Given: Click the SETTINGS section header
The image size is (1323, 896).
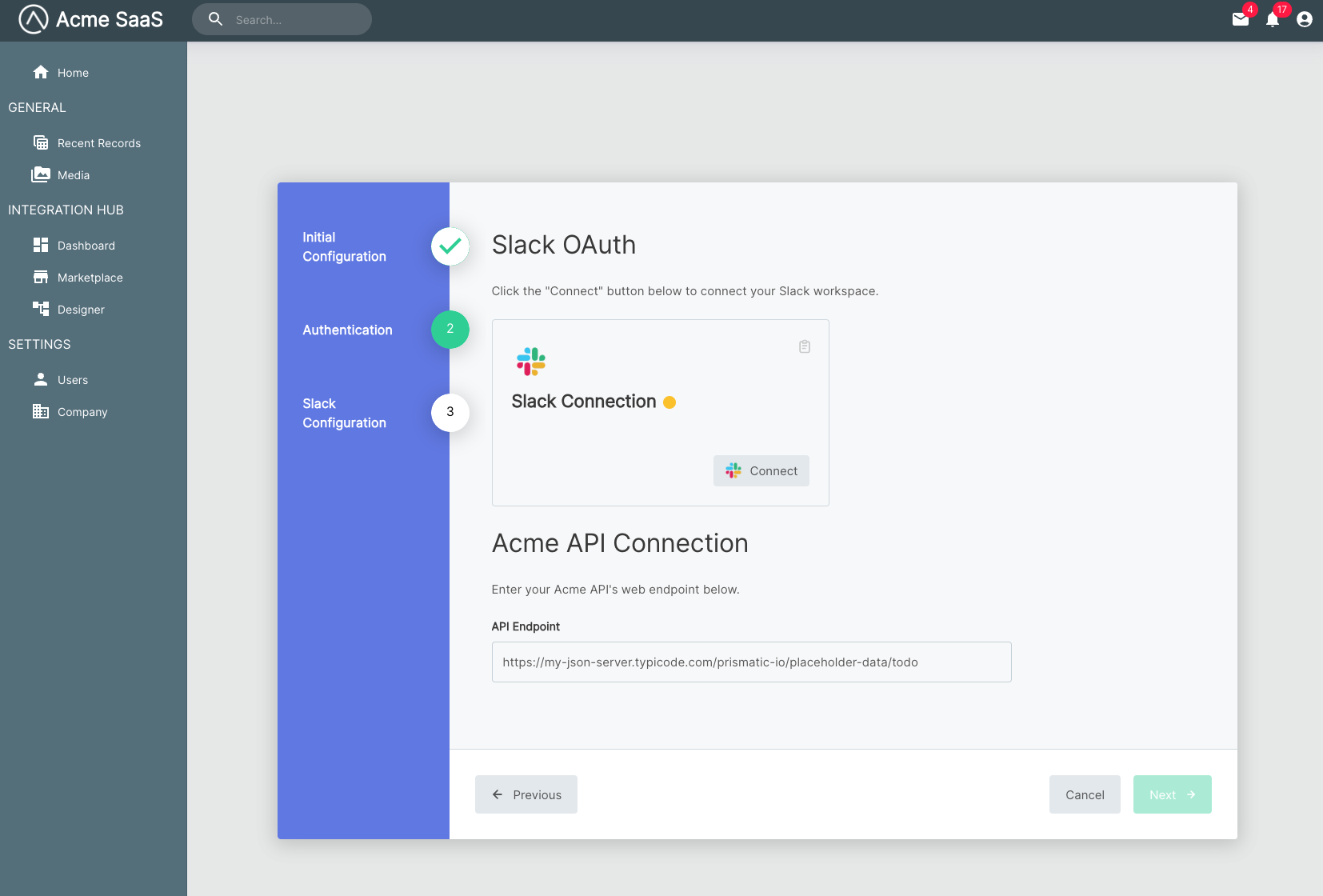Looking at the screenshot, I should click(x=39, y=344).
